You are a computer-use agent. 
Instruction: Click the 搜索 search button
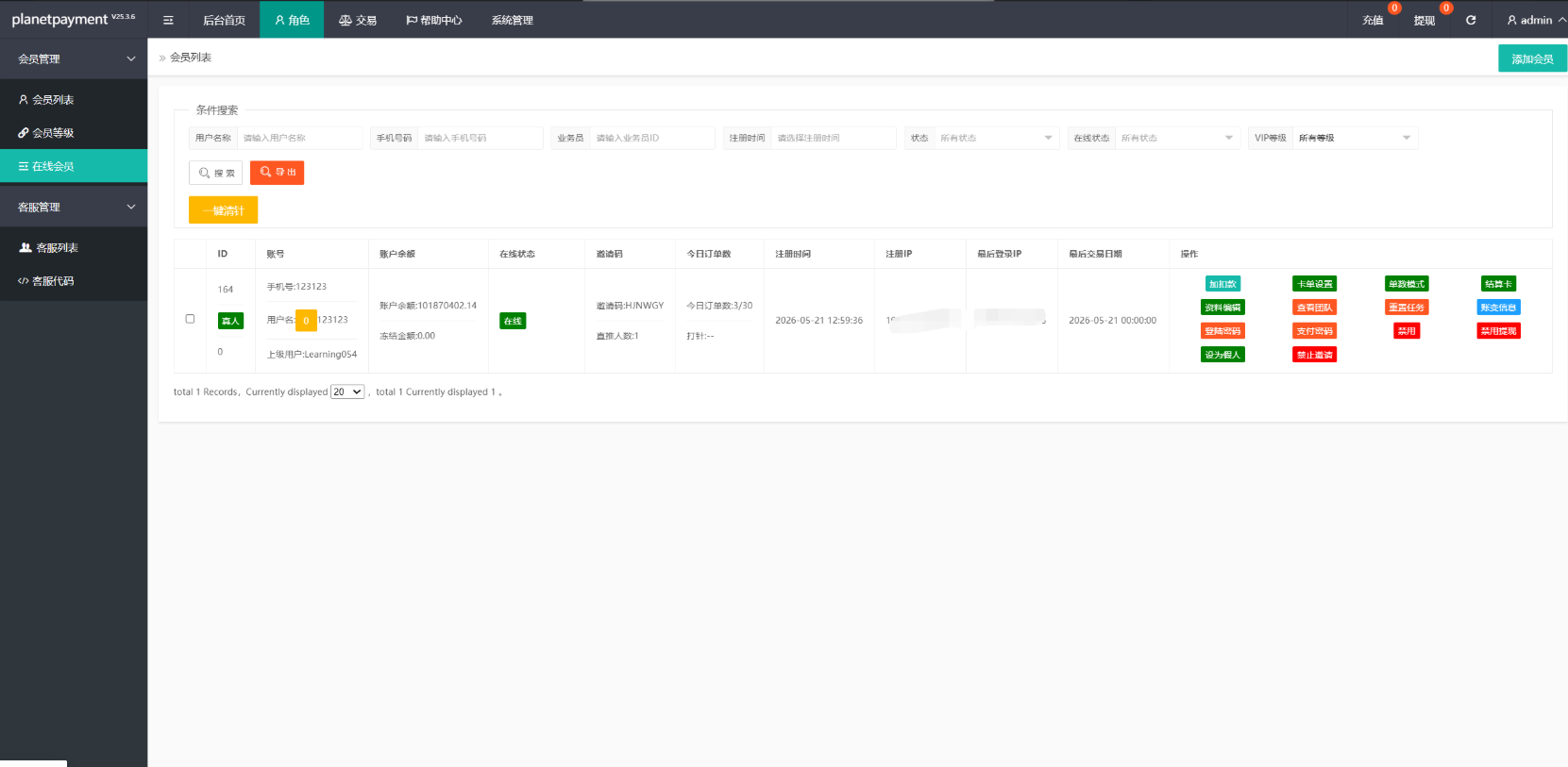click(x=216, y=173)
